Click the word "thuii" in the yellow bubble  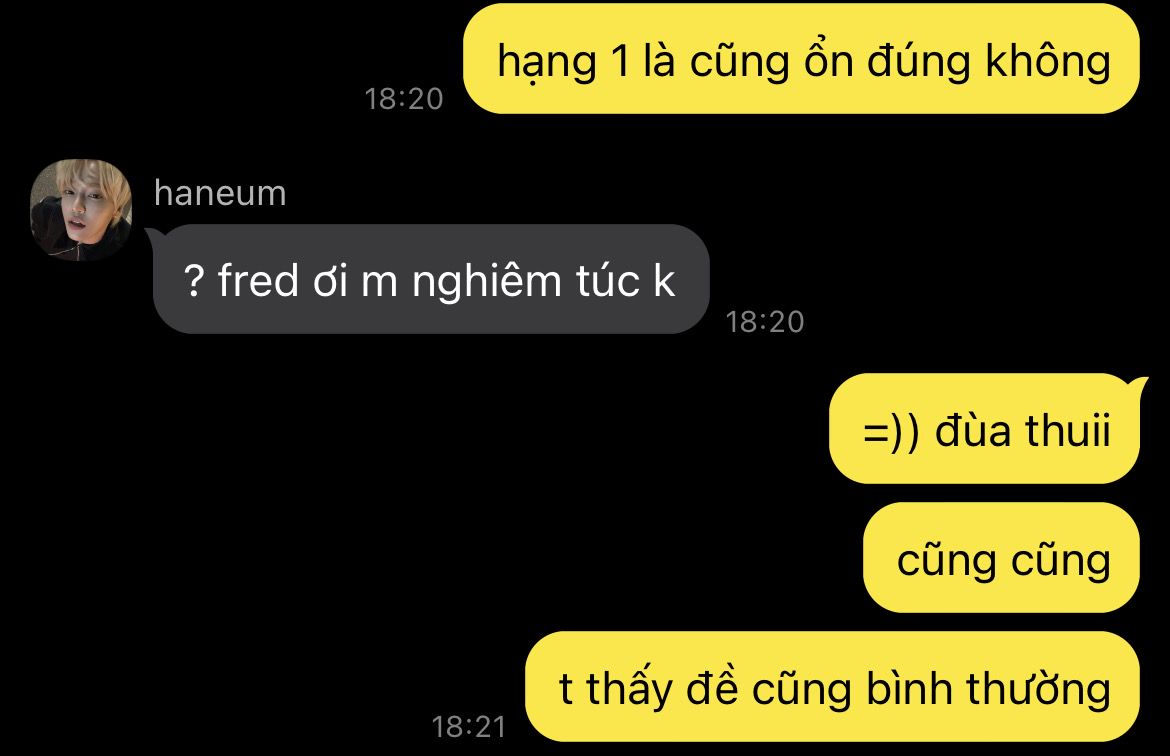(1067, 430)
